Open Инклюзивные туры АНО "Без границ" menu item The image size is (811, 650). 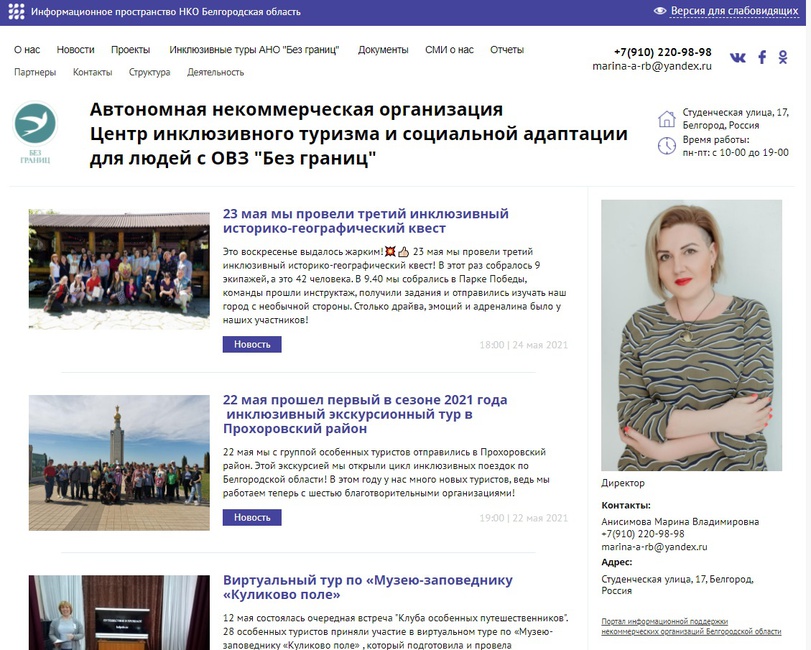point(254,50)
